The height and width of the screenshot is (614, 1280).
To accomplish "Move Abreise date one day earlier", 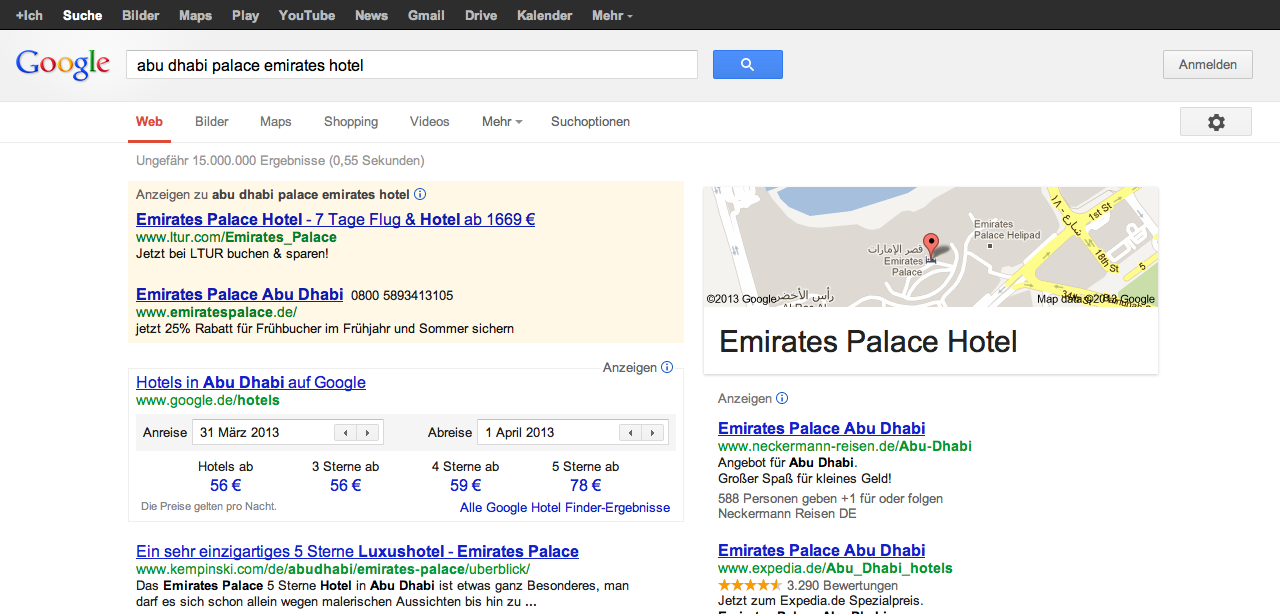I will (x=630, y=433).
